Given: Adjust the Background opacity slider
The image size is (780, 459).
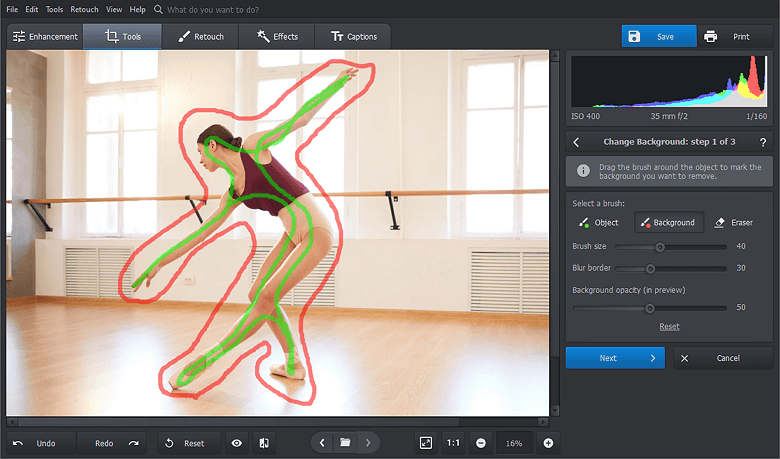Looking at the screenshot, I should 650,308.
